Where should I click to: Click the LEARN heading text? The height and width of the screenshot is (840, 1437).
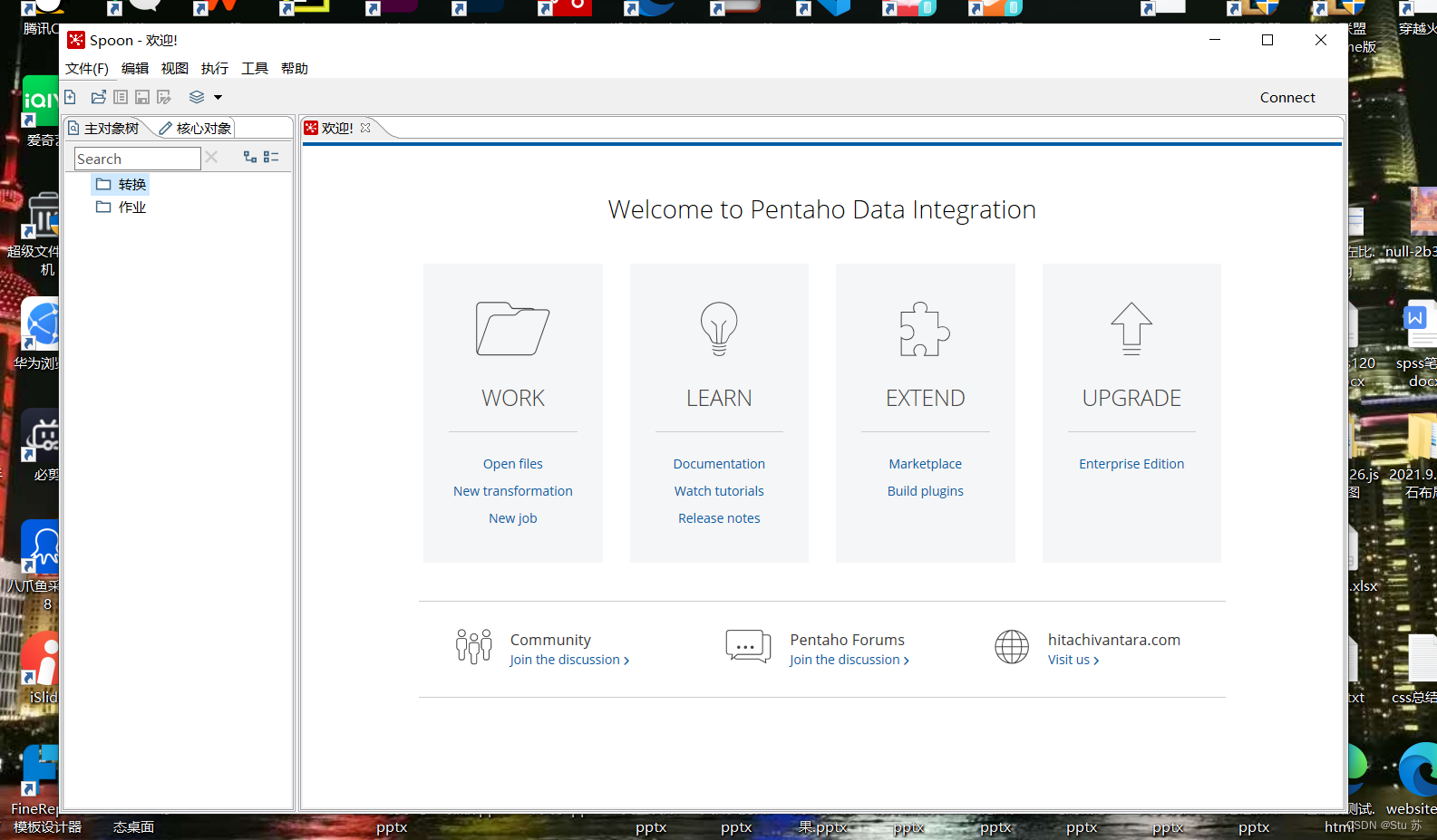pyautogui.click(x=719, y=398)
